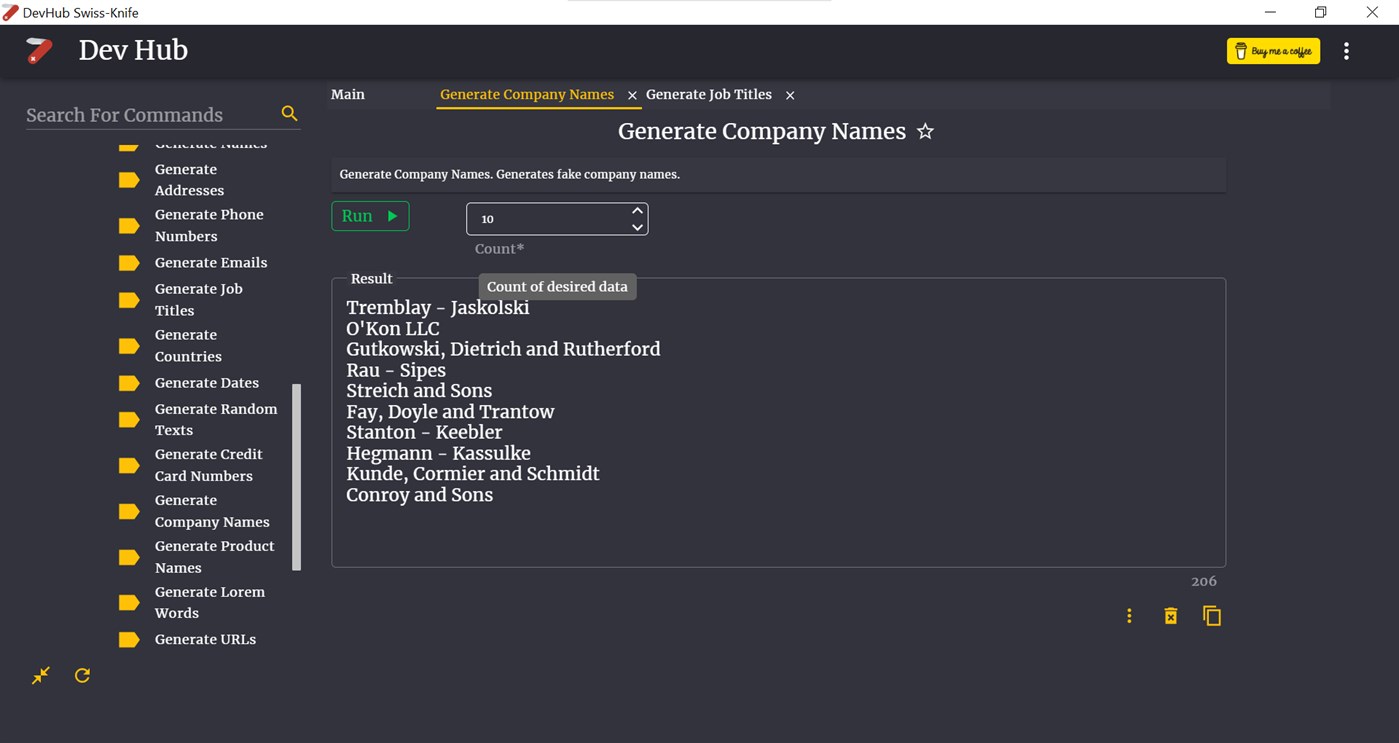Click the search magnifier icon
This screenshot has width=1399, height=743.
pyautogui.click(x=289, y=114)
